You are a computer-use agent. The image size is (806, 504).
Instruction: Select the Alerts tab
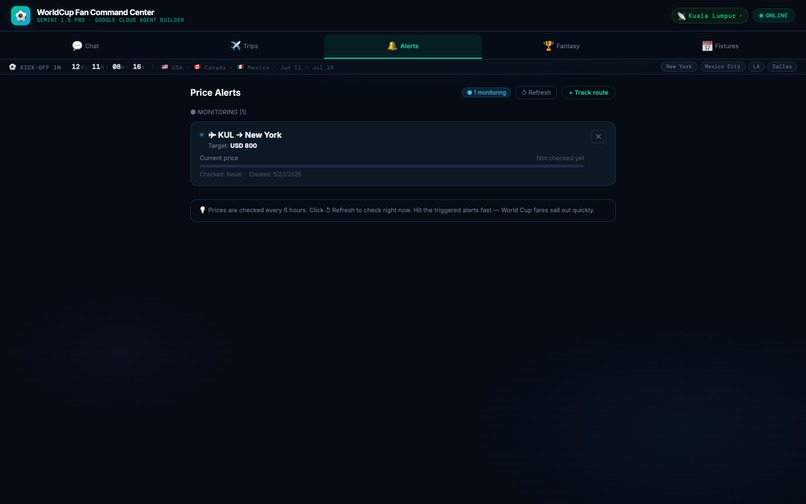[402, 46]
